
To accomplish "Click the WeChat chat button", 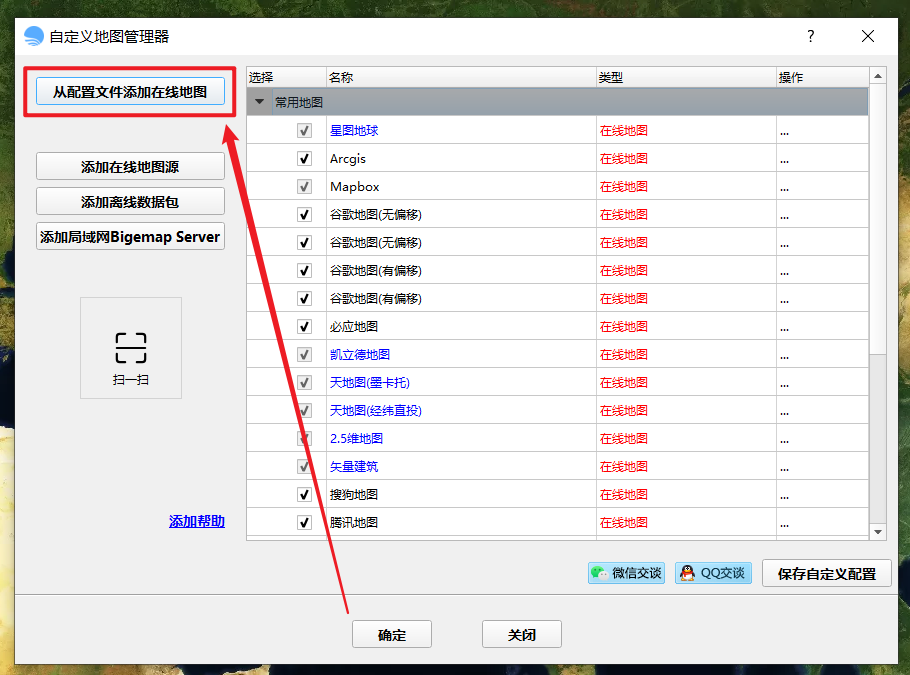I will click(626, 573).
